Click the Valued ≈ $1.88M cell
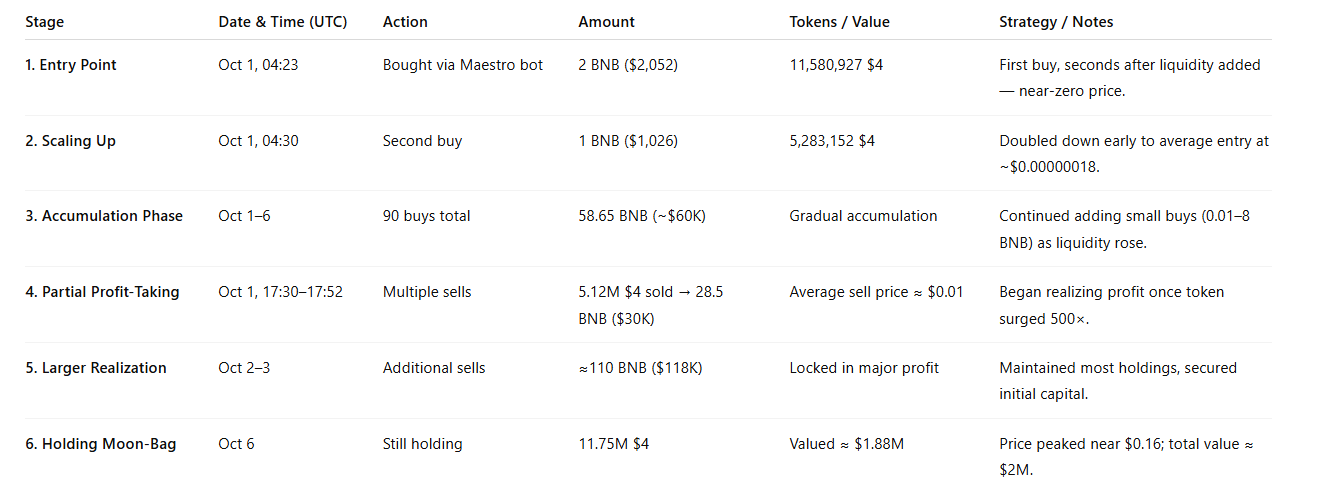This screenshot has width=1318, height=487. click(846, 444)
